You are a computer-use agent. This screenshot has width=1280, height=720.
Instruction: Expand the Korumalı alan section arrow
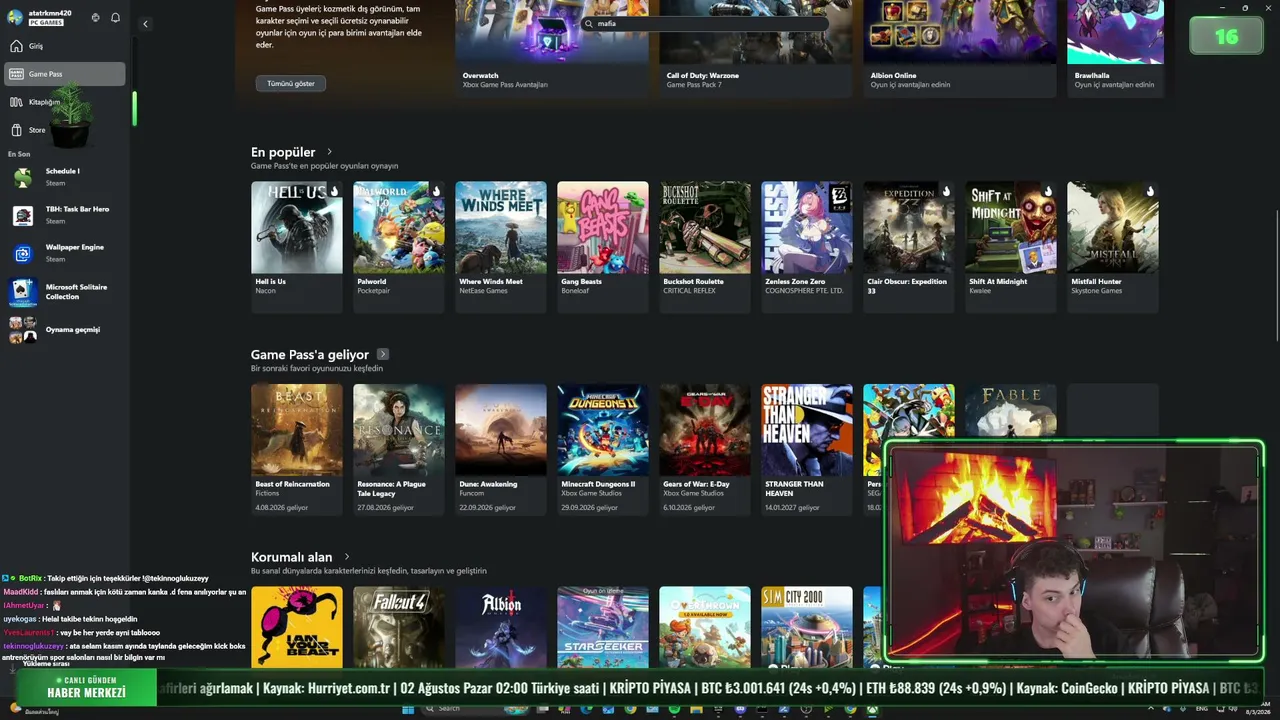pyautogui.click(x=347, y=557)
